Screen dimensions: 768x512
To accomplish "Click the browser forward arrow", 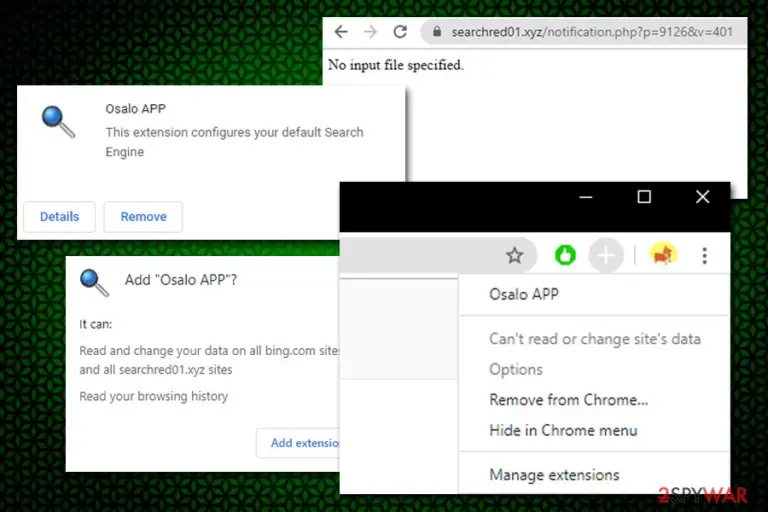I will pos(371,32).
